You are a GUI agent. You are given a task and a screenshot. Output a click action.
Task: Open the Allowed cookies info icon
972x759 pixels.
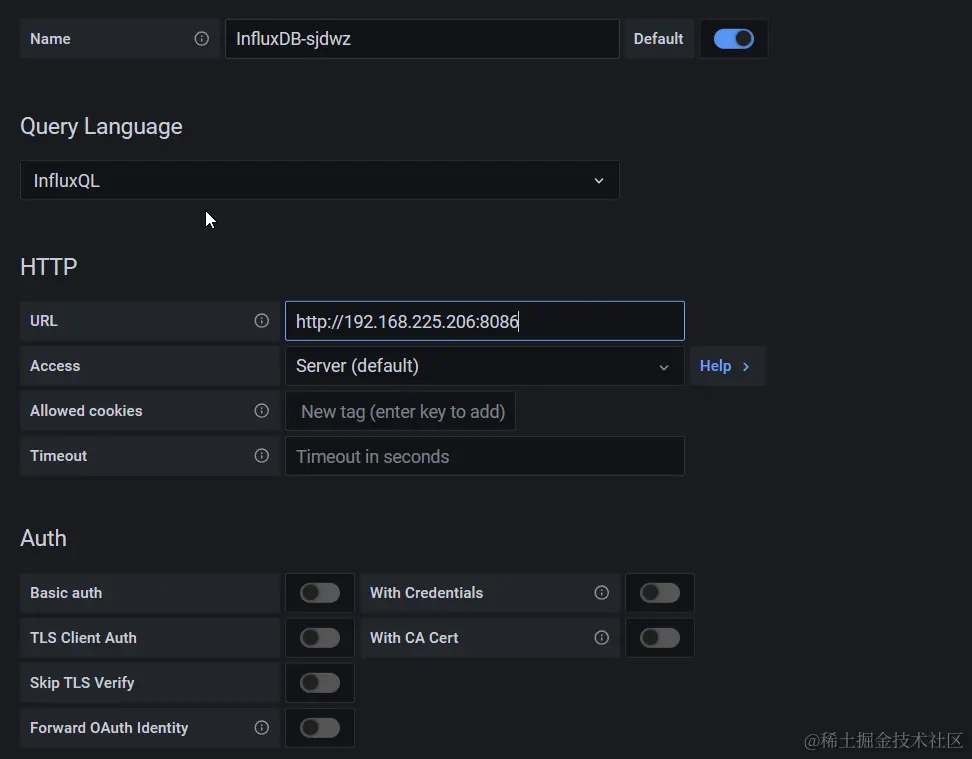click(x=262, y=411)
